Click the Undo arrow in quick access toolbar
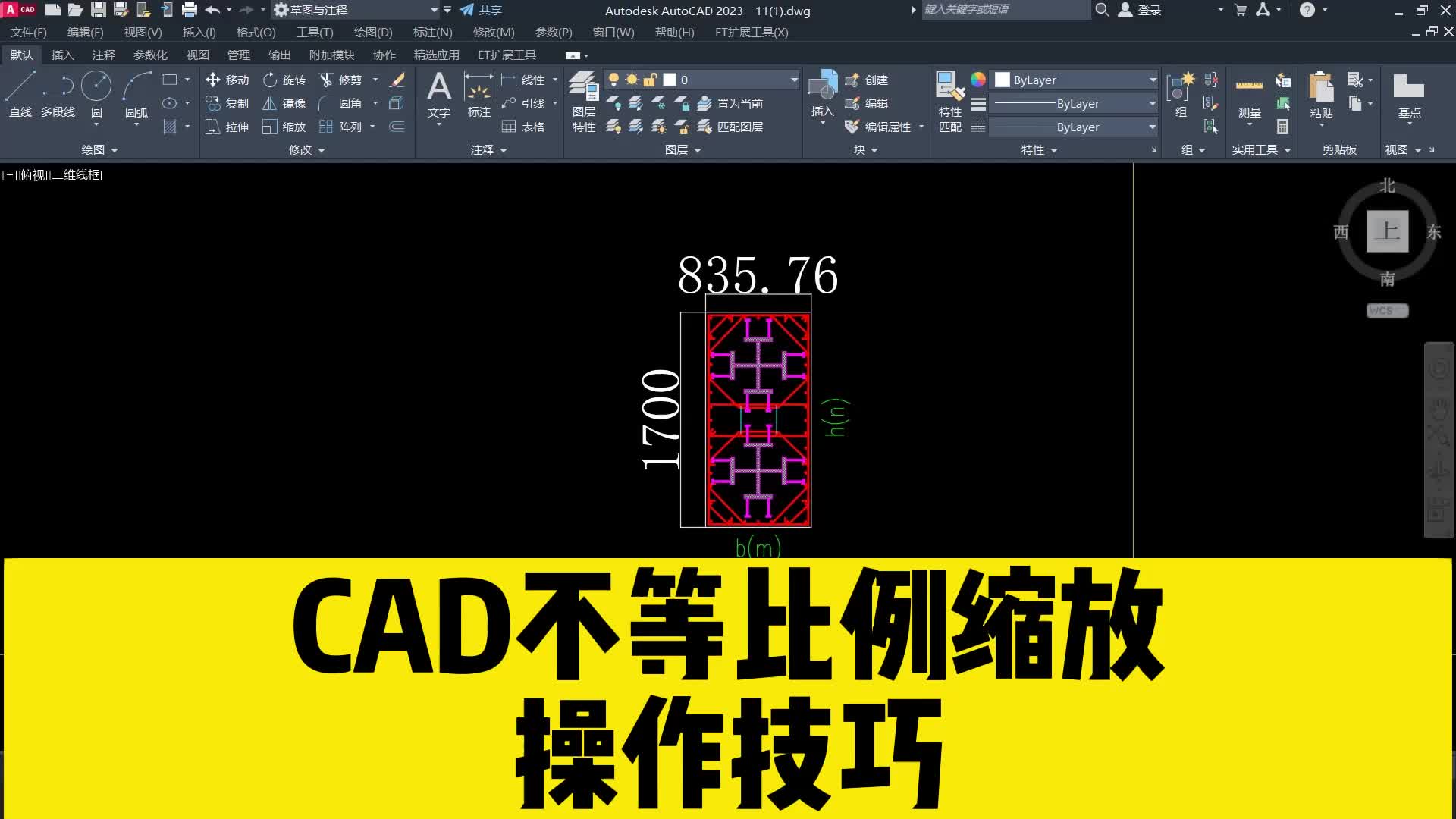Viewport: 1456px width, 819px height. [212, 10]
